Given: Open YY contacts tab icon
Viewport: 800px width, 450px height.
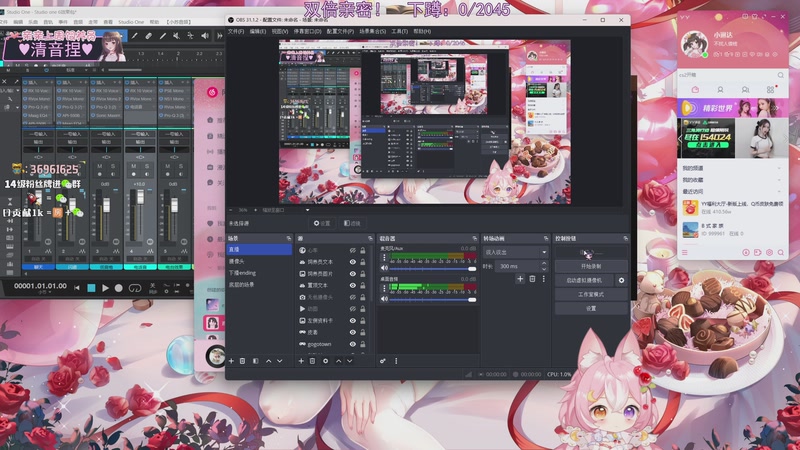Looking at the screenshot, I should point(720,90).
